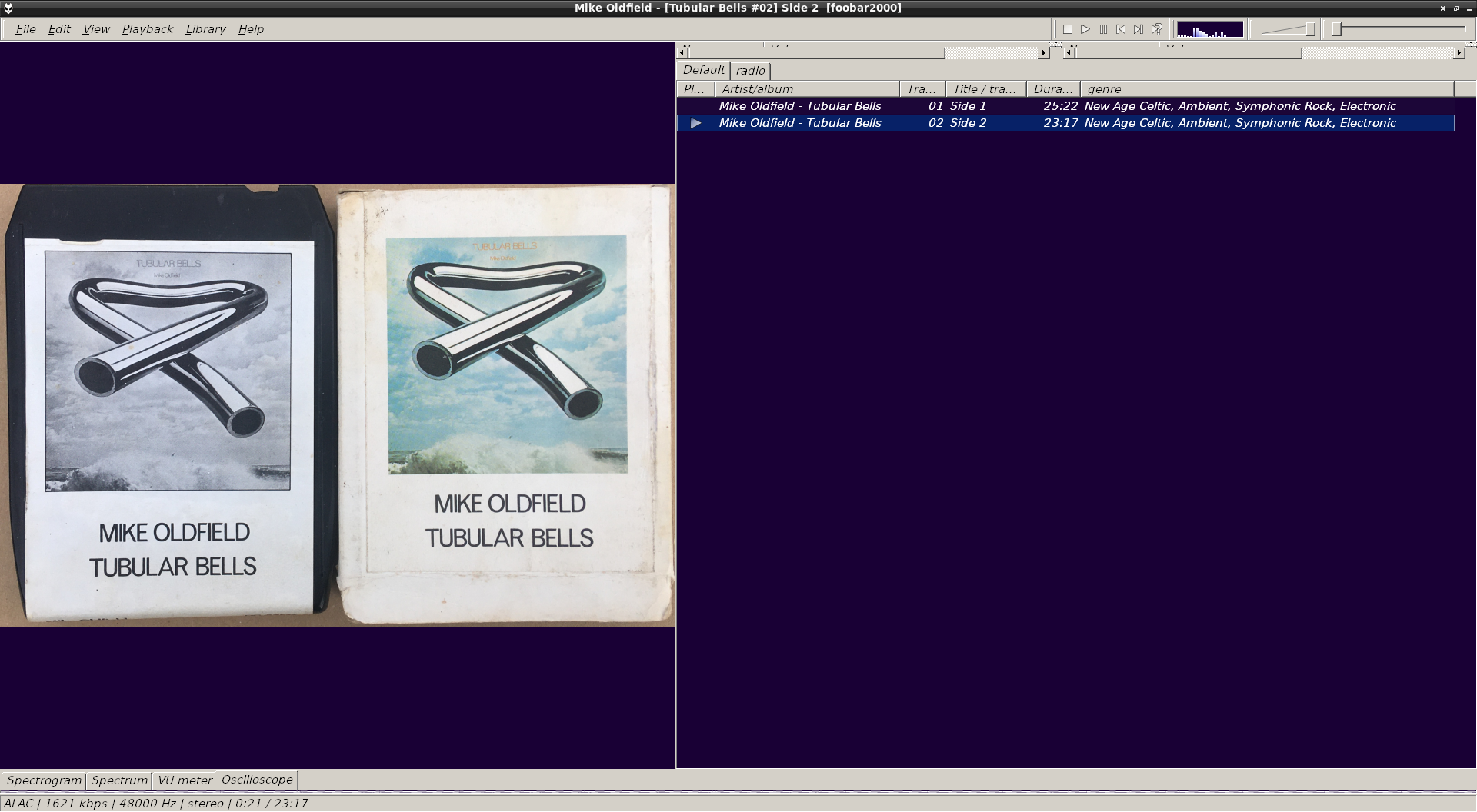The image size is (1477, 812).
Task: Open the VU meter tab
Action: point(185,780)
